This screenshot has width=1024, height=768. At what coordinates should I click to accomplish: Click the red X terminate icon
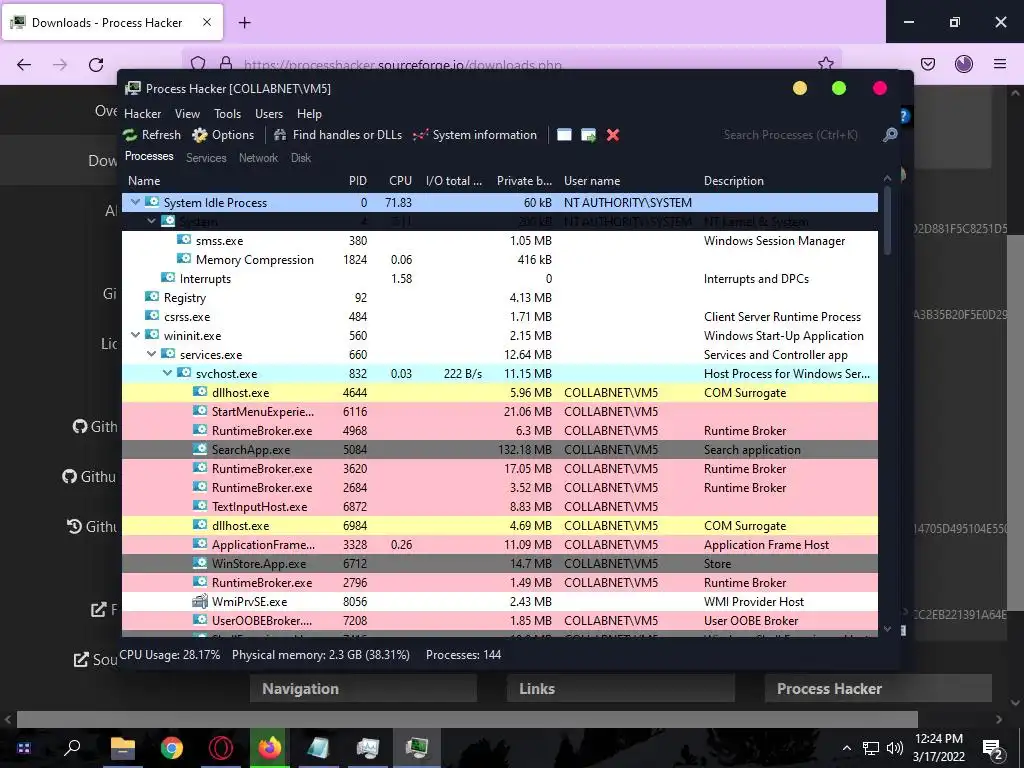tap(613, 135)
